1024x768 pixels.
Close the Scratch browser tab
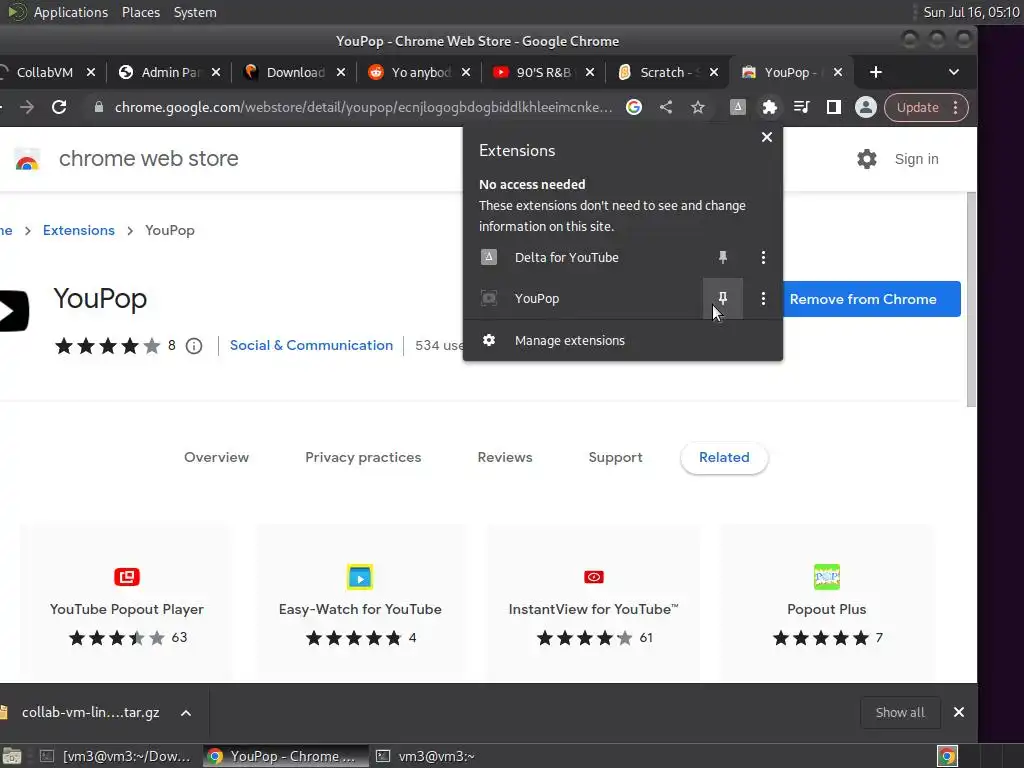(714, 72)
